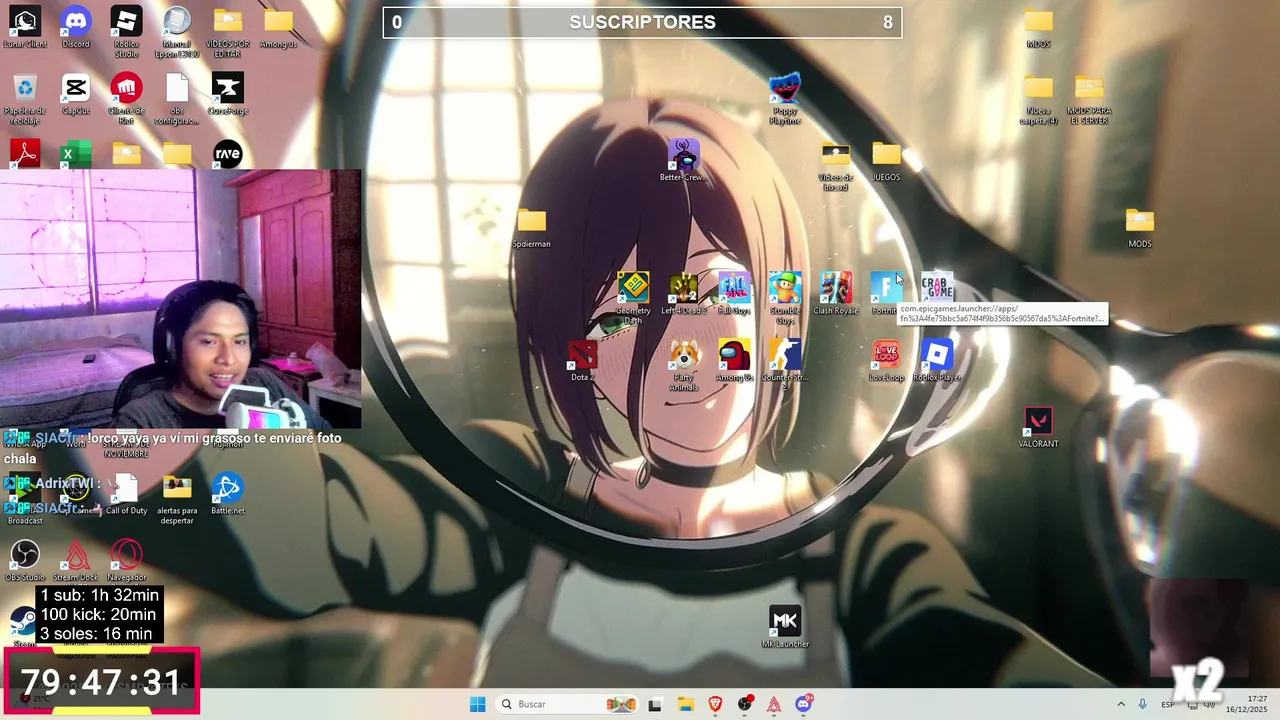
Task: Expand the hidden system tray icons
Action: 1120,704
